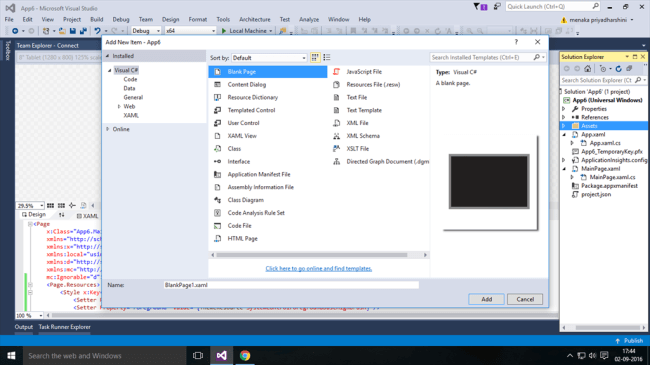Open Visual Studio from the Windows taskbar
Viewport: 650px width, 365px height.
click(221, 355)
